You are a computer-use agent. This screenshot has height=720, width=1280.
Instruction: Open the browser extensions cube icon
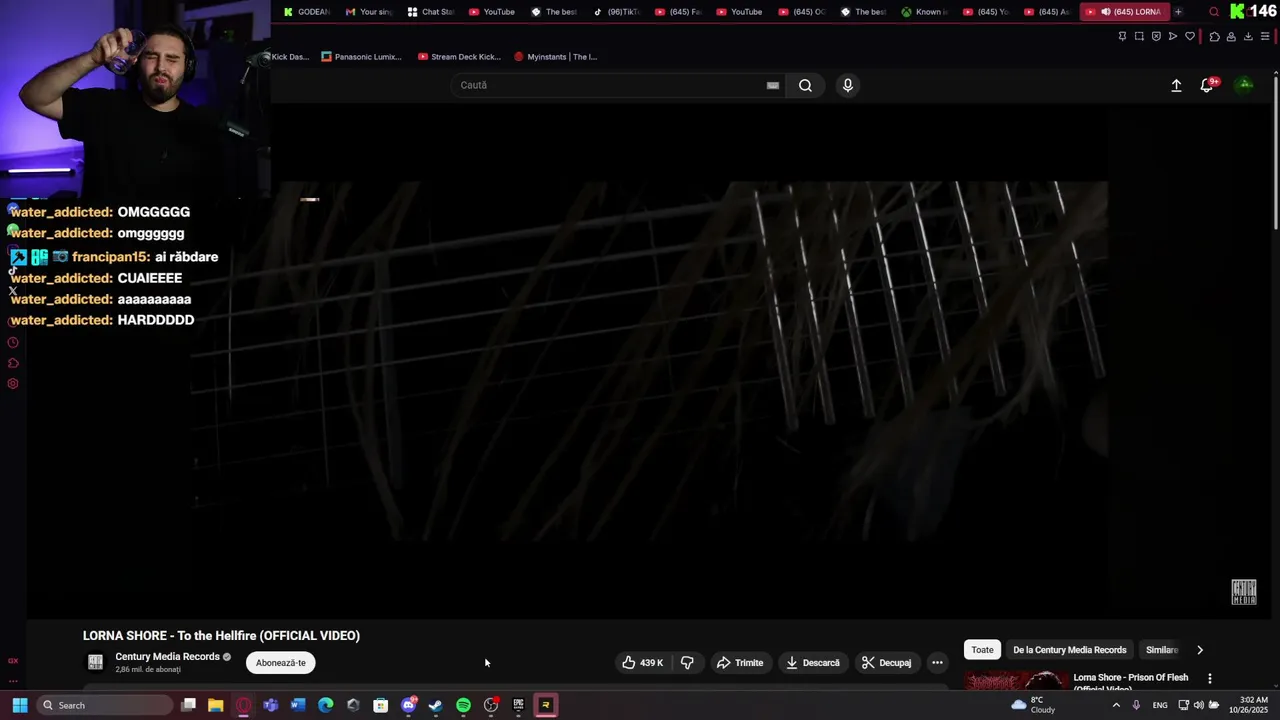coord(1215,37)
